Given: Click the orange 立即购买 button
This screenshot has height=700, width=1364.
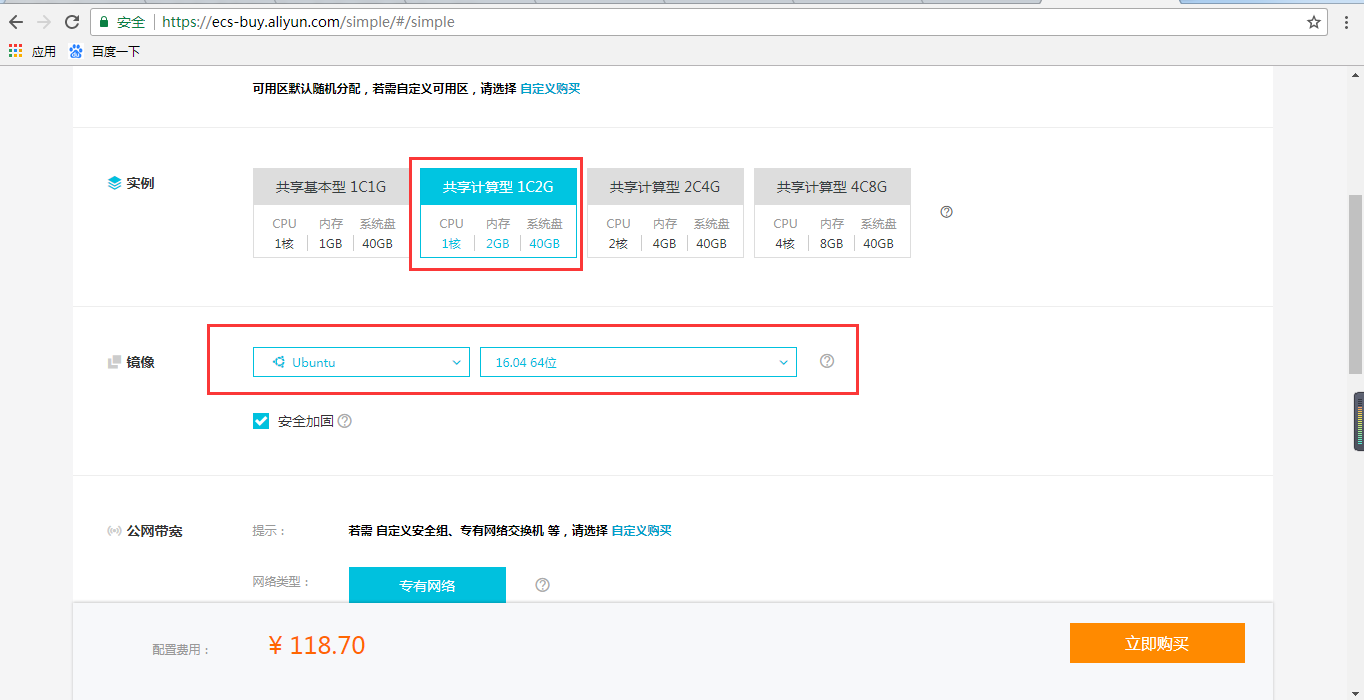Looking at the screenshot, I should coord(1157,643).
